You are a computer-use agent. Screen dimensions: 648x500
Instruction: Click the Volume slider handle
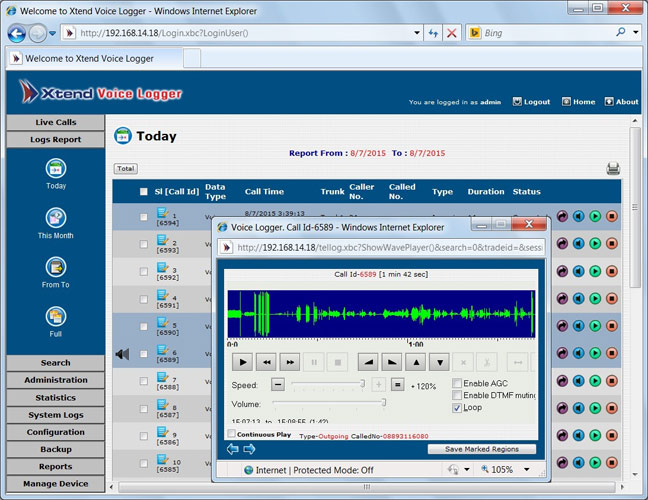pyautogui.click(x=384, y=402)
